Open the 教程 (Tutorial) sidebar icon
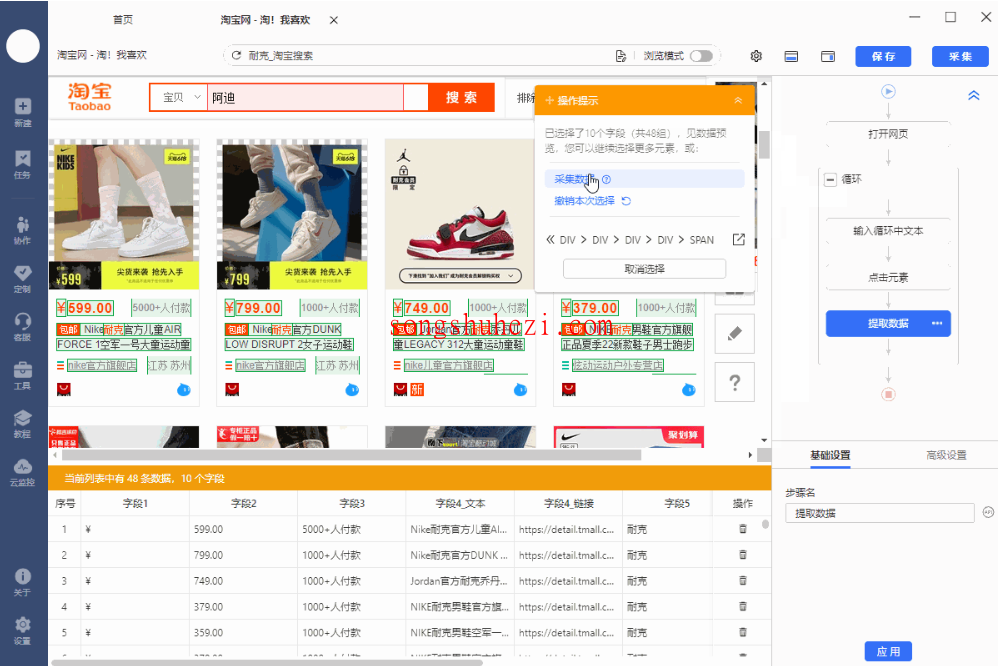Screen dimensions: 1000x666 pyautogui.click(x=23, y=424)
